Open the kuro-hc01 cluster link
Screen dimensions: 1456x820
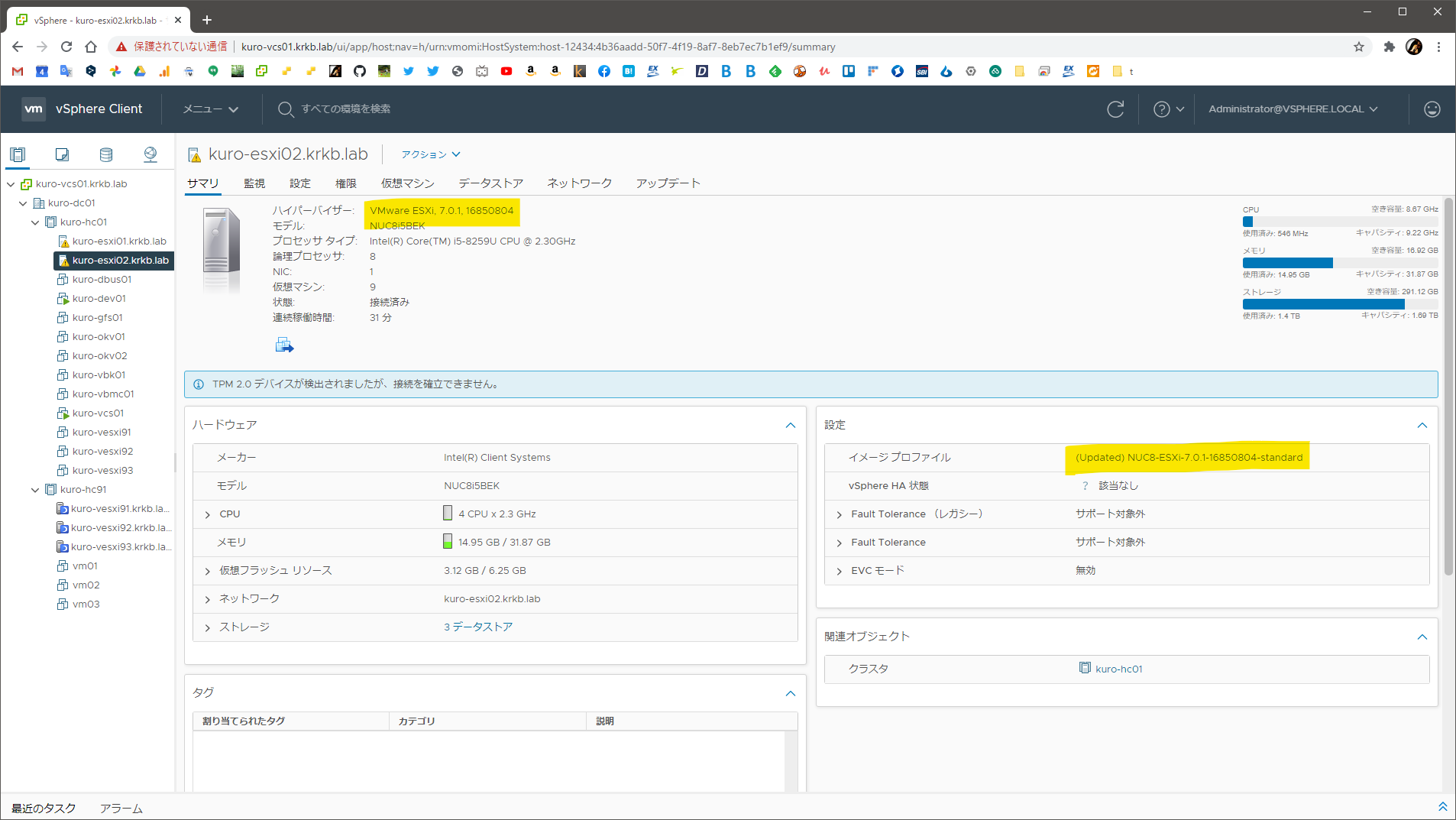[x=1118, y=668]
